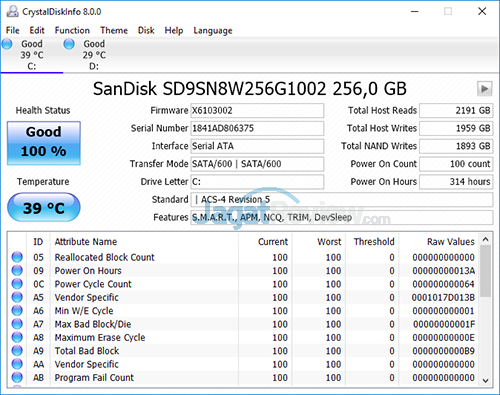Click the Transfer Mode field SATA/600

257,164
